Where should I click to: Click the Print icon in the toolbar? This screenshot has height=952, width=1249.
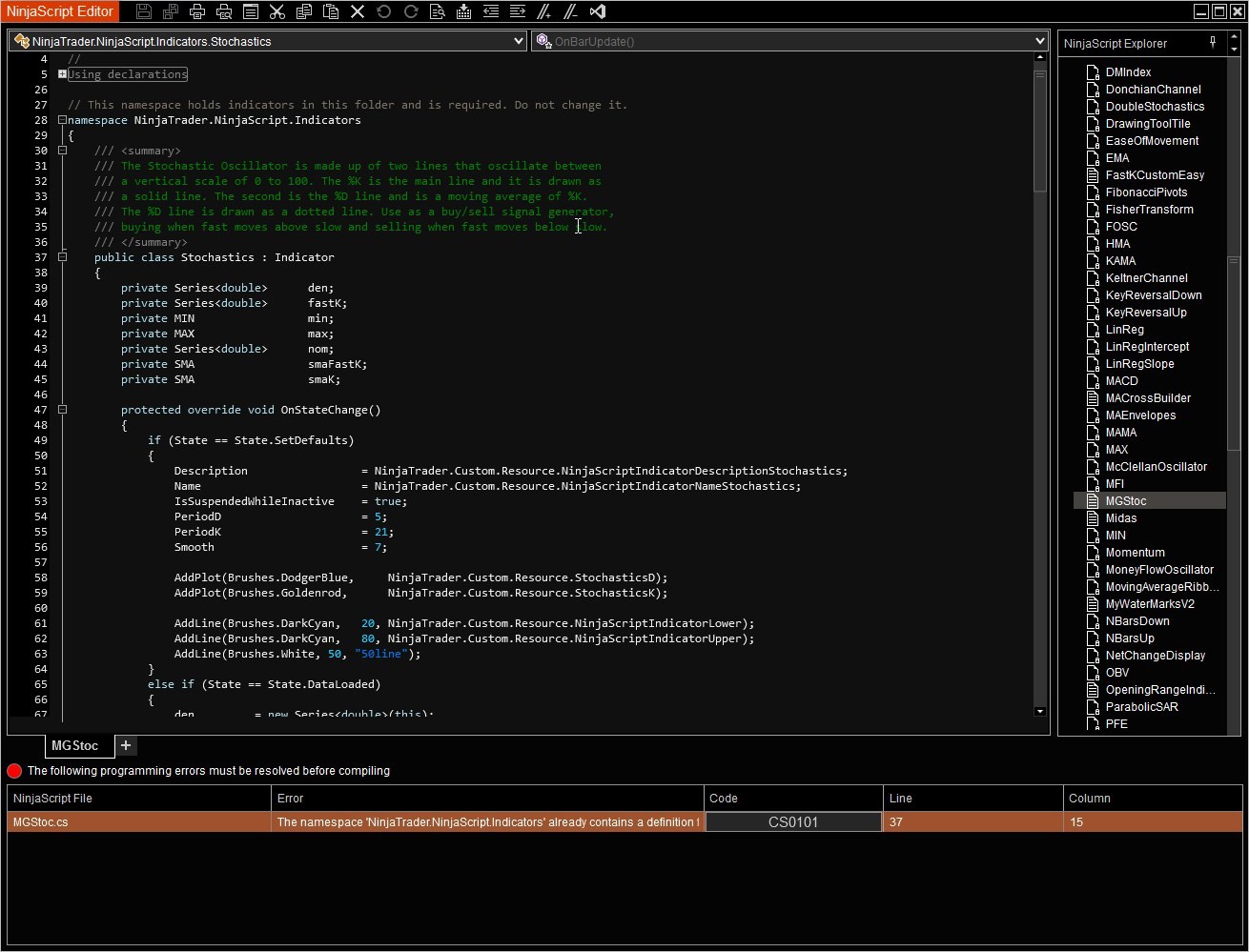pos(196,11)
